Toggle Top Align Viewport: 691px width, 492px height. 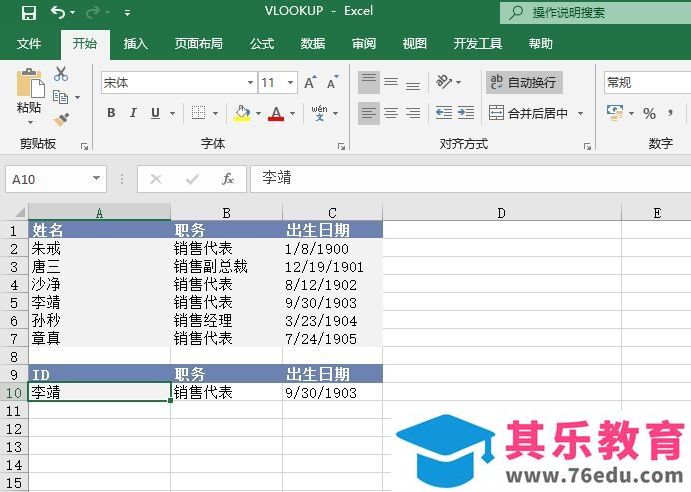(368, 82)
